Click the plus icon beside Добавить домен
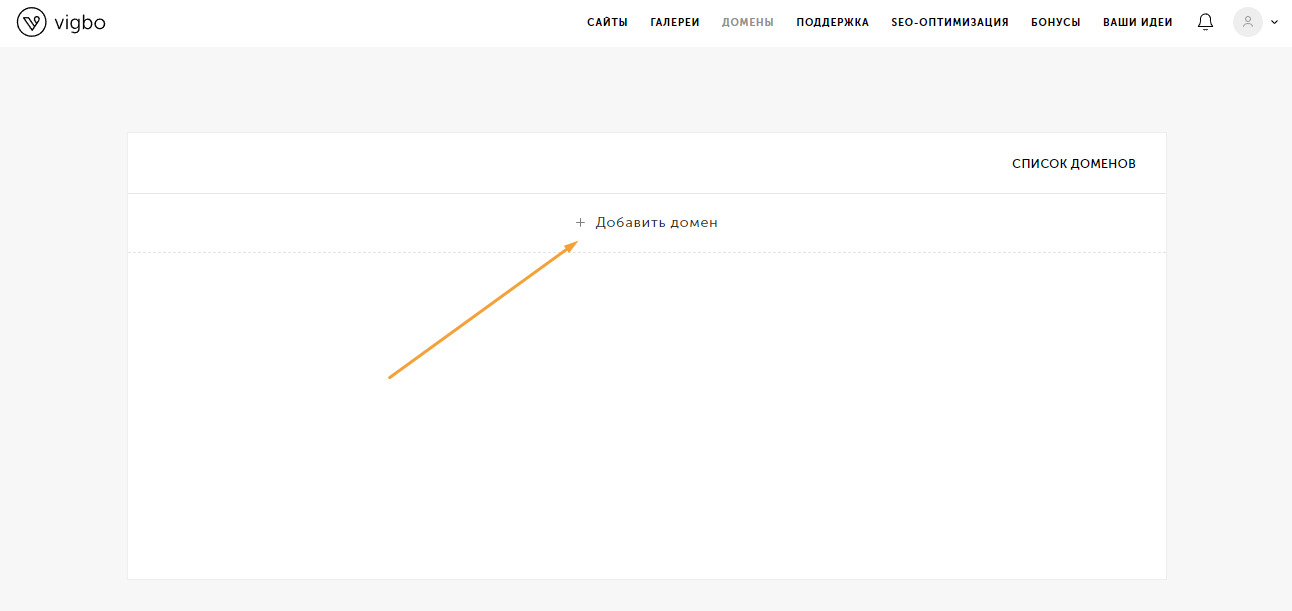The height and width of the screenshot is (611, 1292). [580, 223]
